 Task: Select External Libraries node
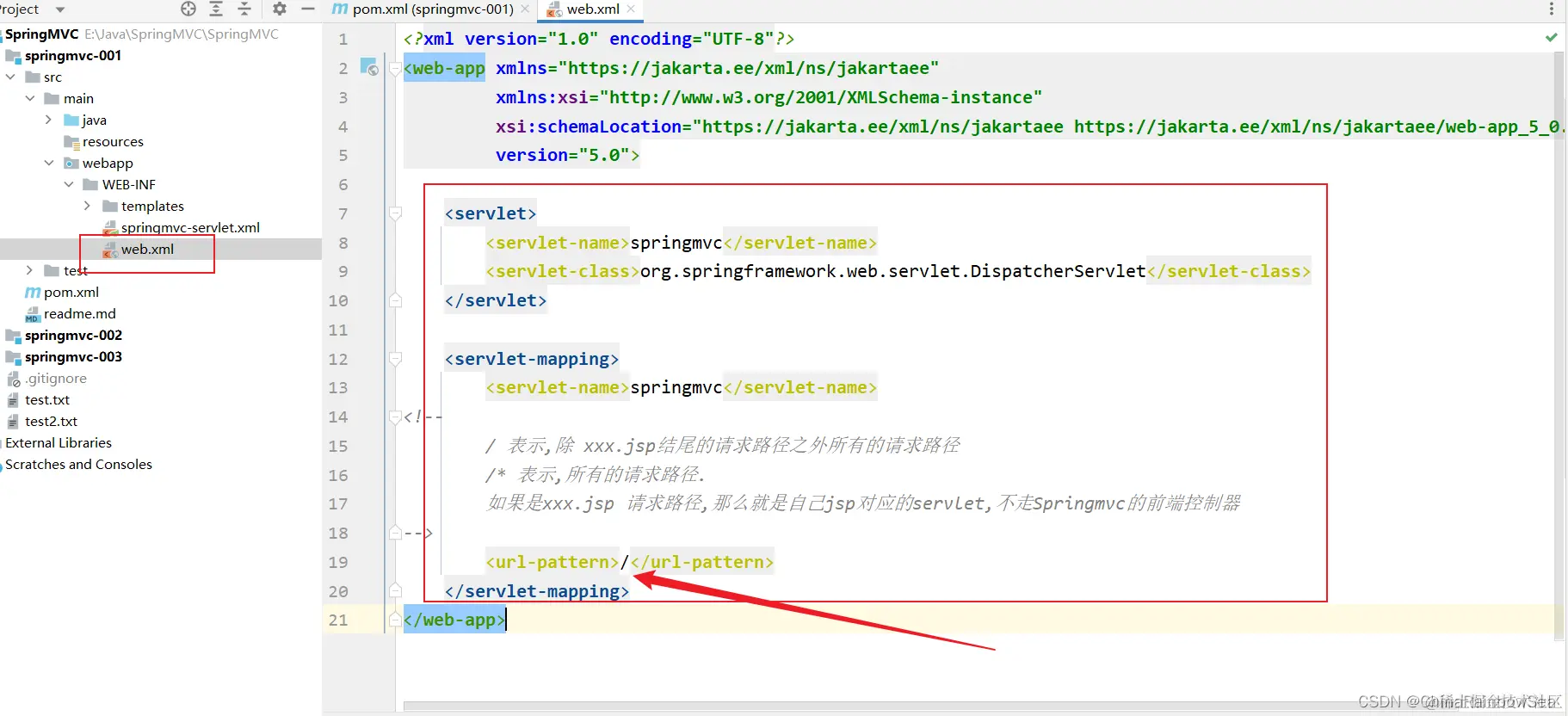point(59,443)
